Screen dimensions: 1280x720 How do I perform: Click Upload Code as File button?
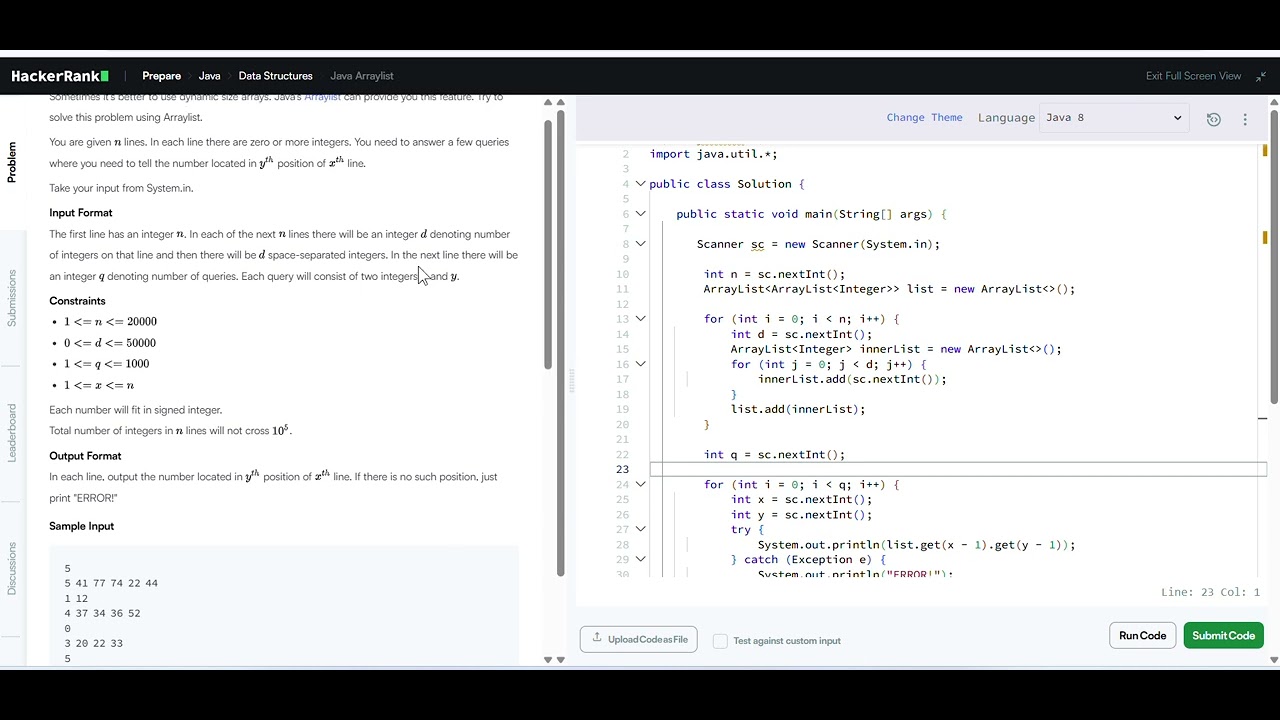click(638, 639)
